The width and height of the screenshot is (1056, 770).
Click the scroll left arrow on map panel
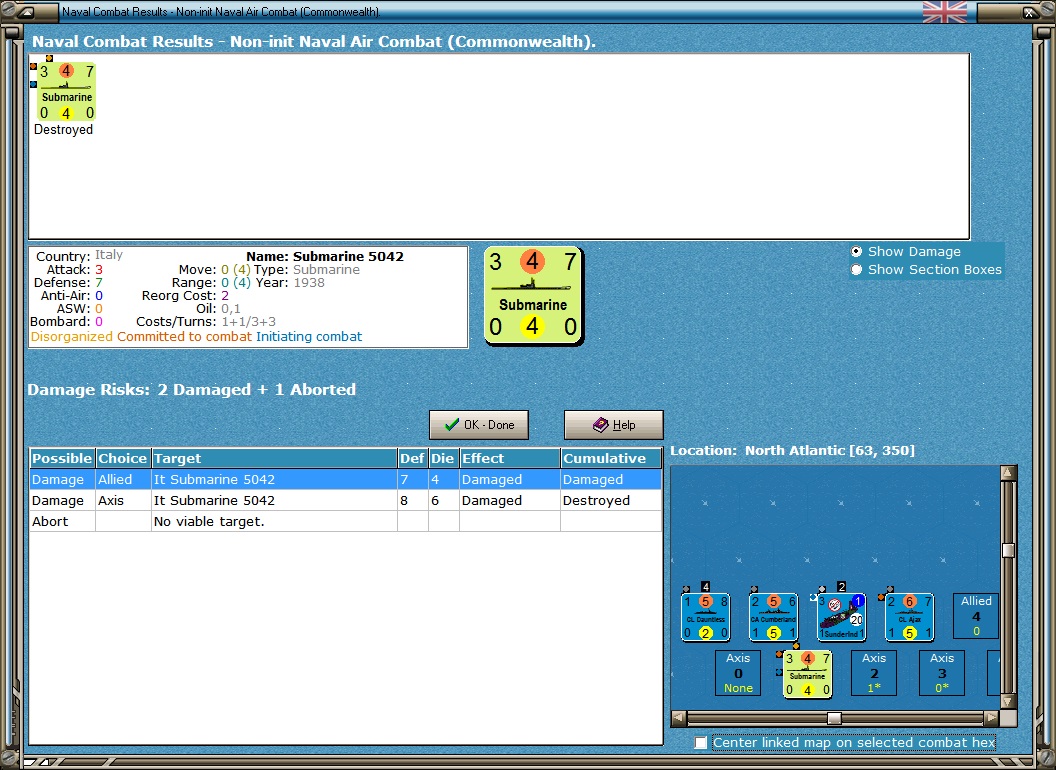click(679, 718)
